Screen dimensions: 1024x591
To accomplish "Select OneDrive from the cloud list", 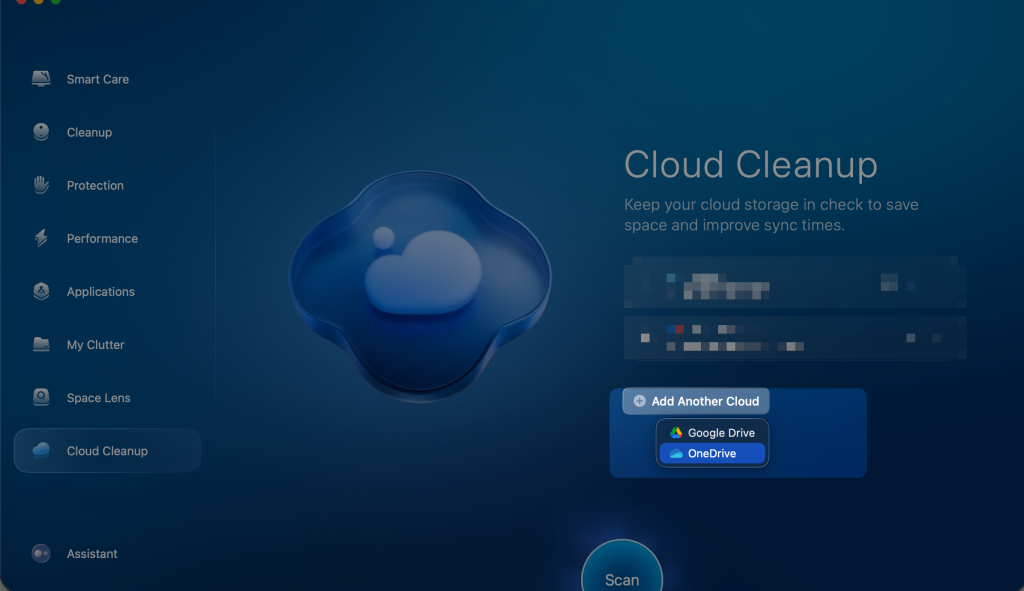I will [x=712, y=453].
